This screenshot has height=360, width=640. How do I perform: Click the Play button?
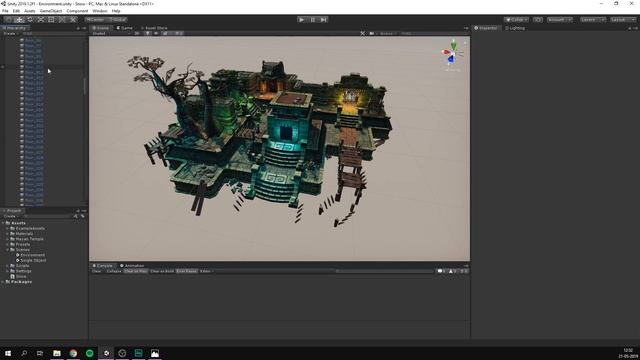[301, 20]
